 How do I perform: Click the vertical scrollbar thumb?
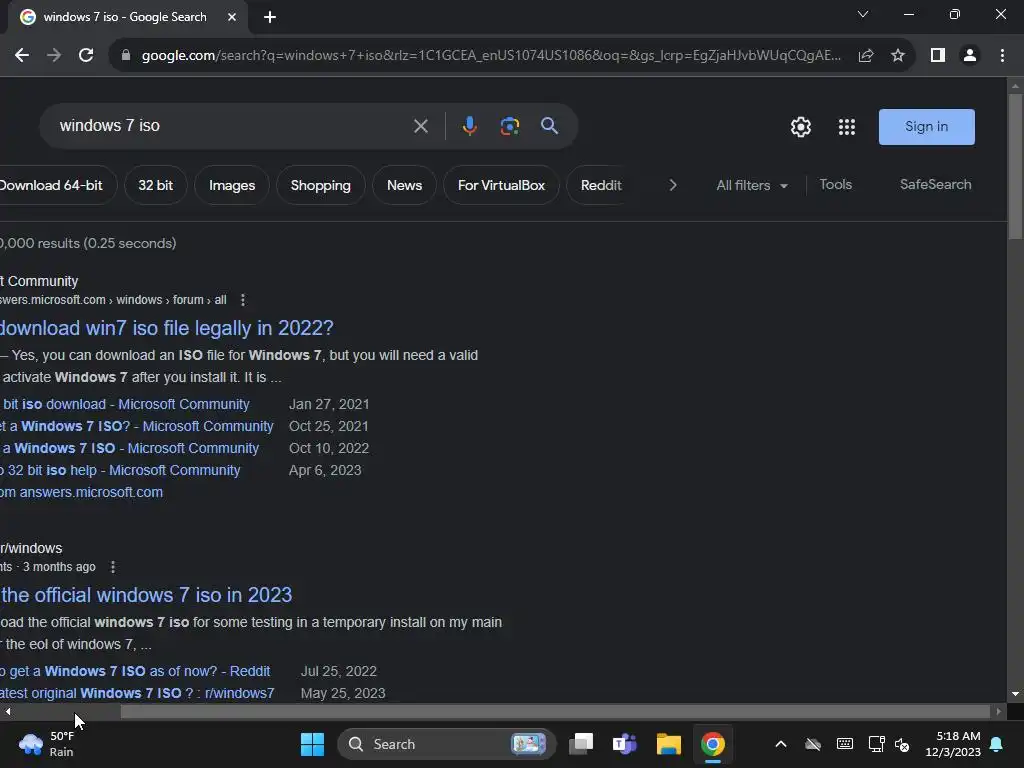pos(1015,167)
